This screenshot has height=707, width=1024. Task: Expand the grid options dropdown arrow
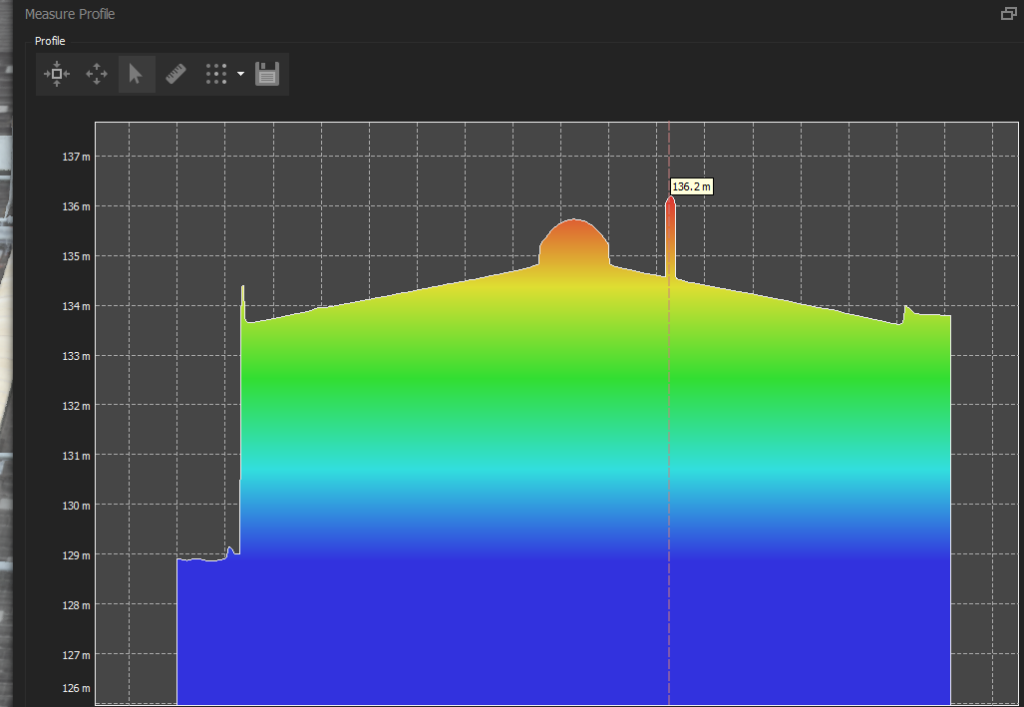point(241,74)
